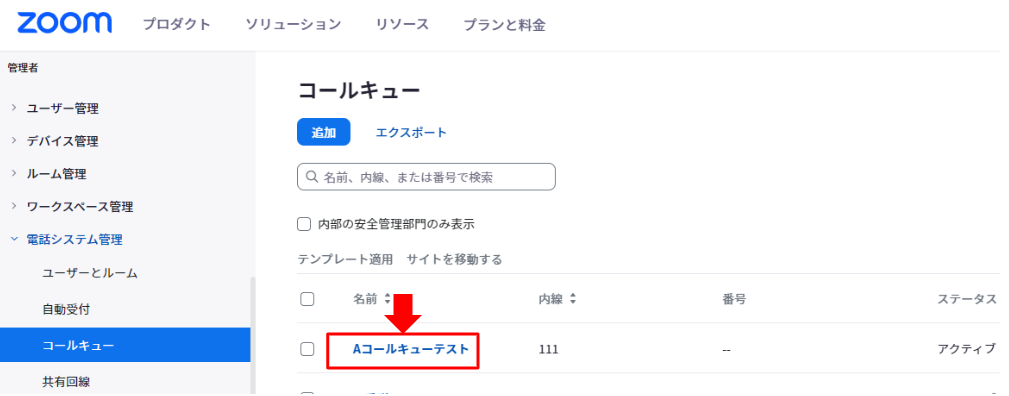The height and width of the screenshot is (396, 1009).
Task: Expand ワークスペース管理 section
Action: (71, 207)
